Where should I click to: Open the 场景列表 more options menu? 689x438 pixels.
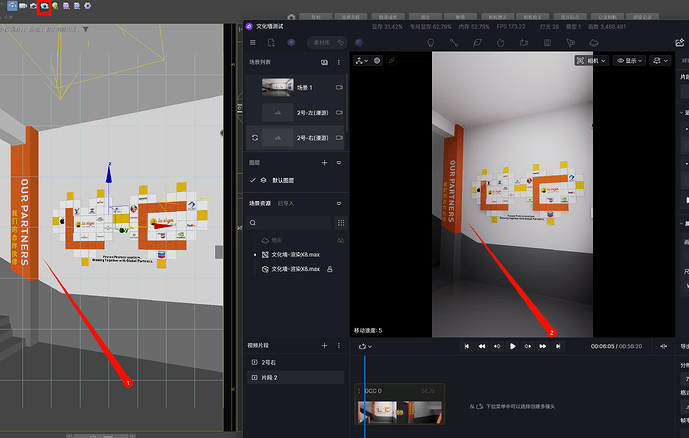click(x=339, y=62)
